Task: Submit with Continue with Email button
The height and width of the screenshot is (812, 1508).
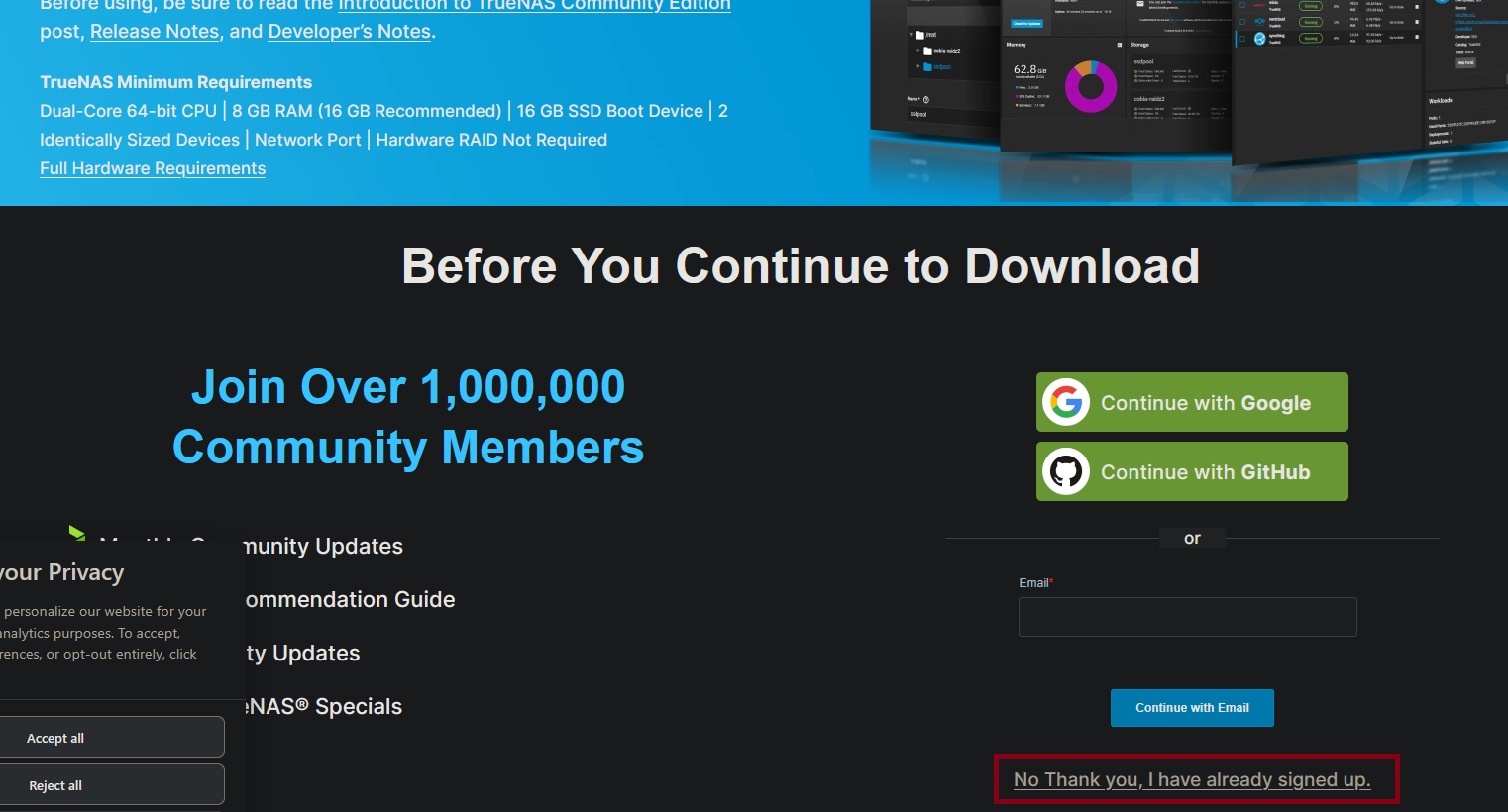Action: tap(1192, 708)
